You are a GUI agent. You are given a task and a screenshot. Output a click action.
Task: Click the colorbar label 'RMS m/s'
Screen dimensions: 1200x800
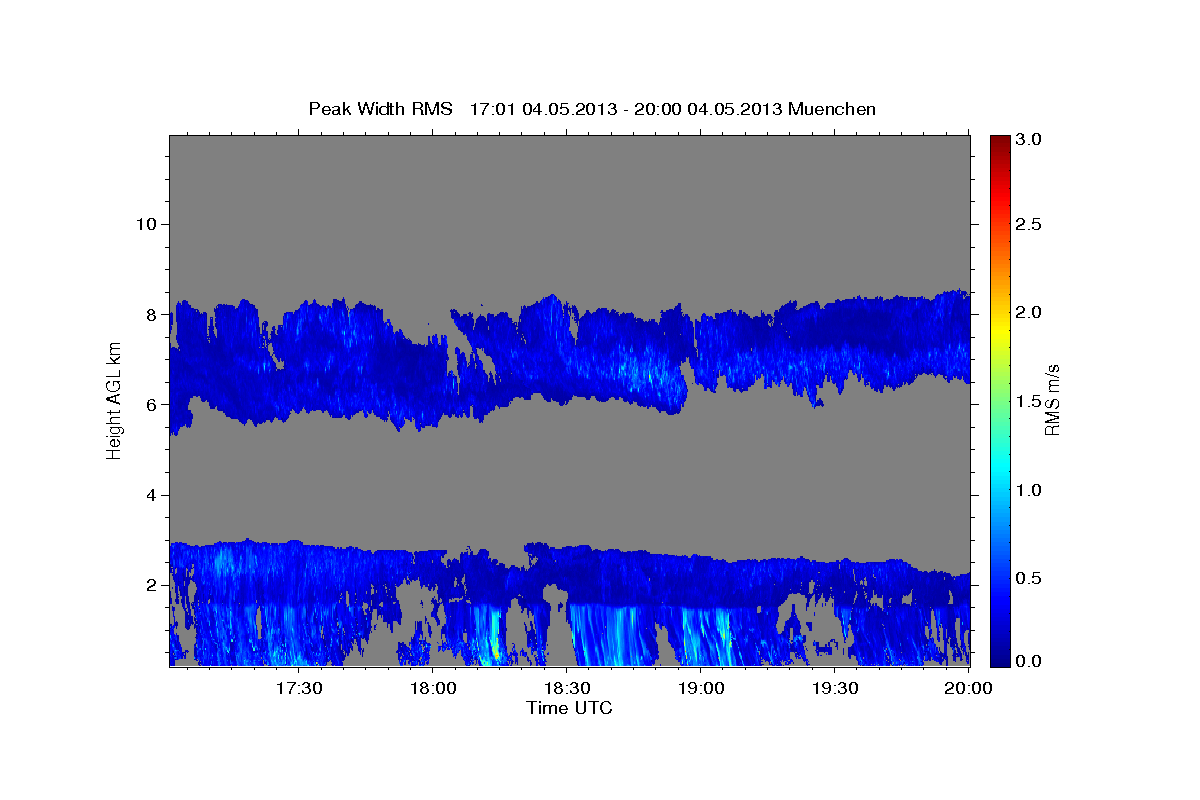[1051, 400]
